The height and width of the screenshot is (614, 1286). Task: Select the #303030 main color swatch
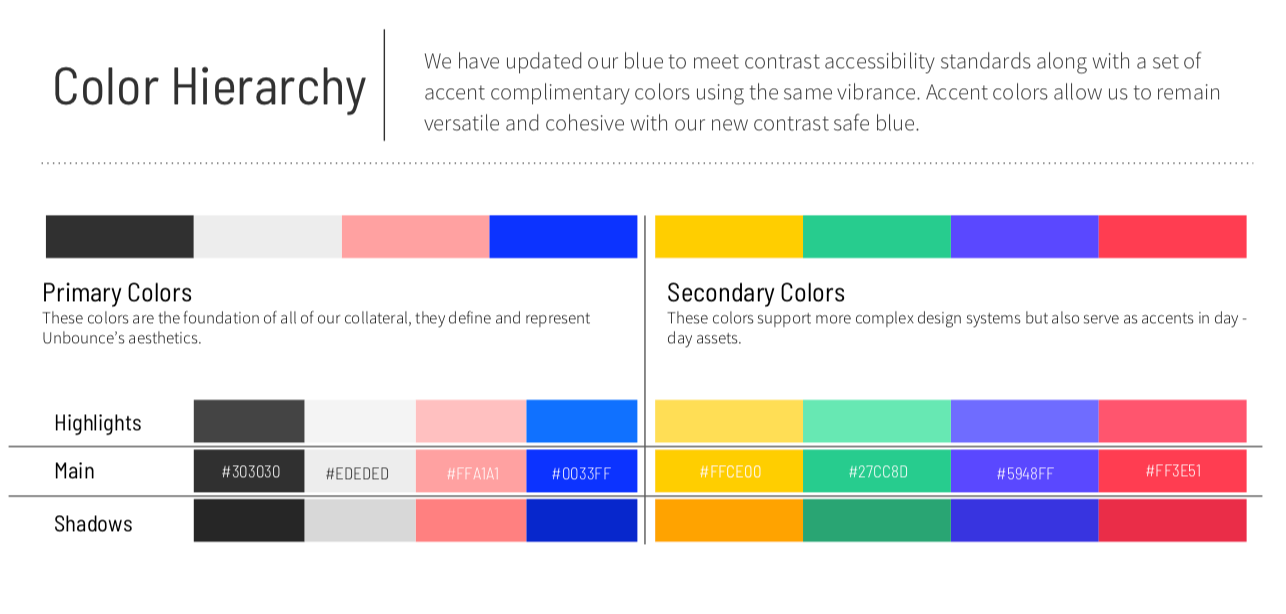pyautogui.click(x=249, y=472)
